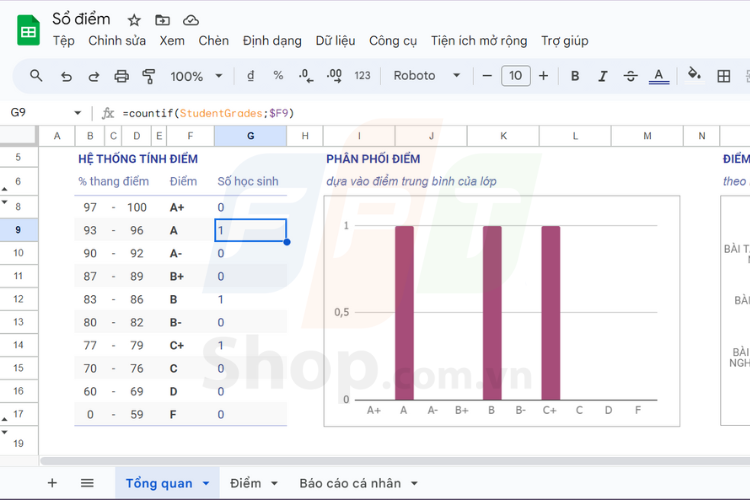The height and width of the screenshot is (500, 750).
Task: Activate the paint format tool
Action: [x=149, y=76]
